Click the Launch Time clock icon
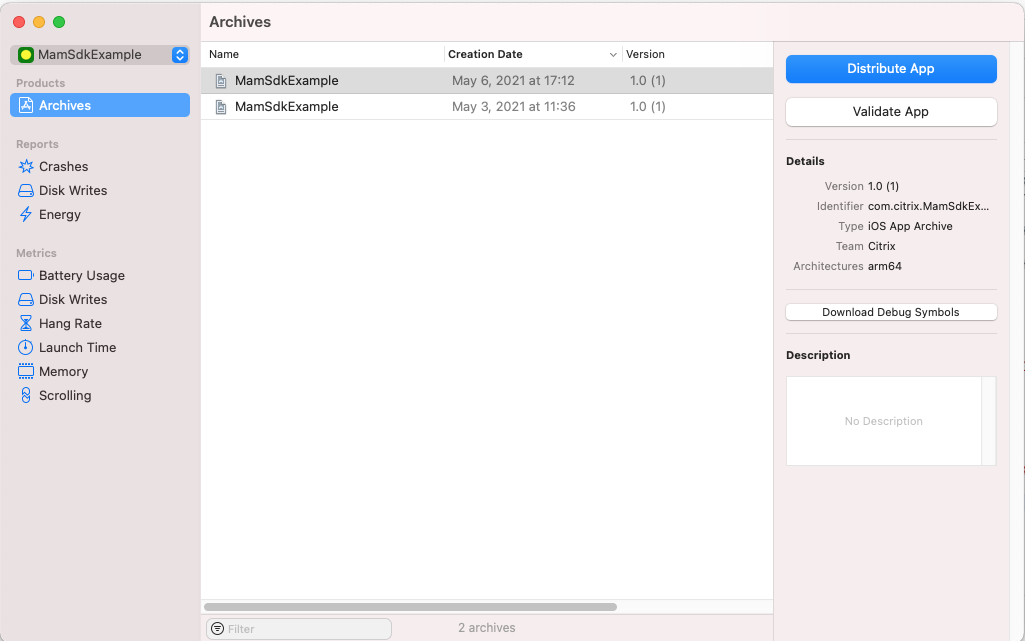1025x641 pixels. pyautogui.click(x=26, y=348)
